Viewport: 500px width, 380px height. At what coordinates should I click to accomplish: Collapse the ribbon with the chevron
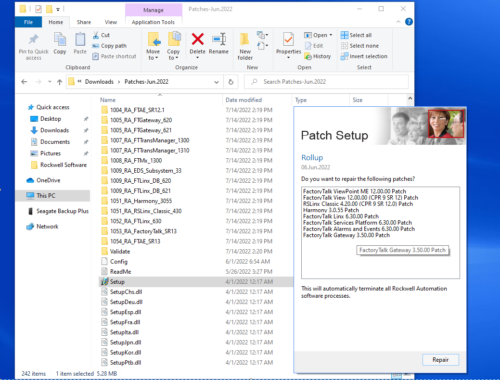(398, 22)
